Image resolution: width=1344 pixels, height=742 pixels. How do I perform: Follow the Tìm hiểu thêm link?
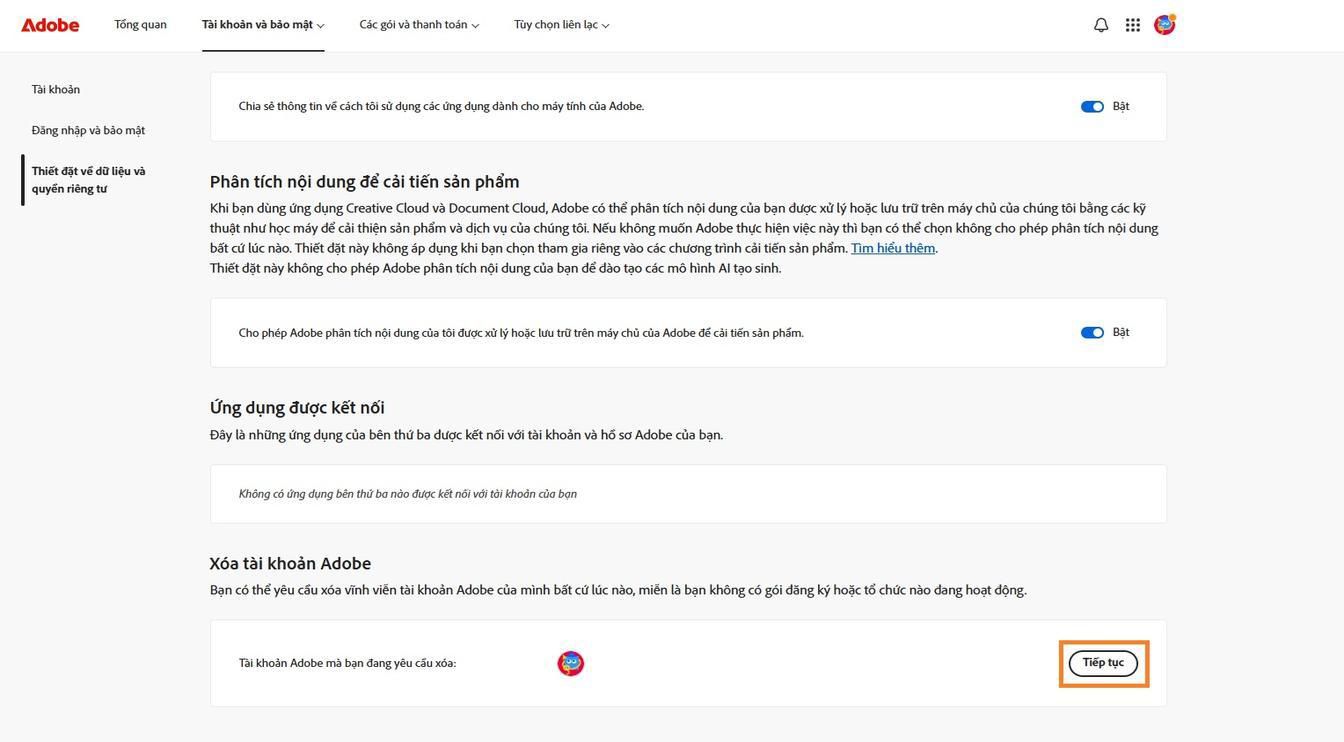[x=893, y=248]
